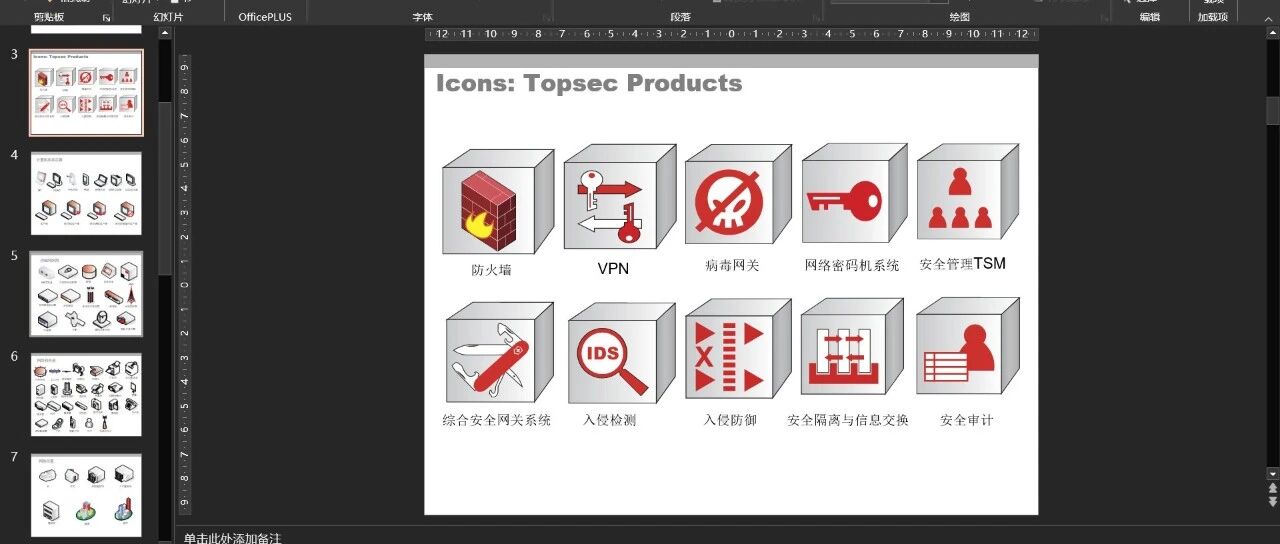Click the VPN label
This screenshot has height=544, width=1280.
(613, 269)
